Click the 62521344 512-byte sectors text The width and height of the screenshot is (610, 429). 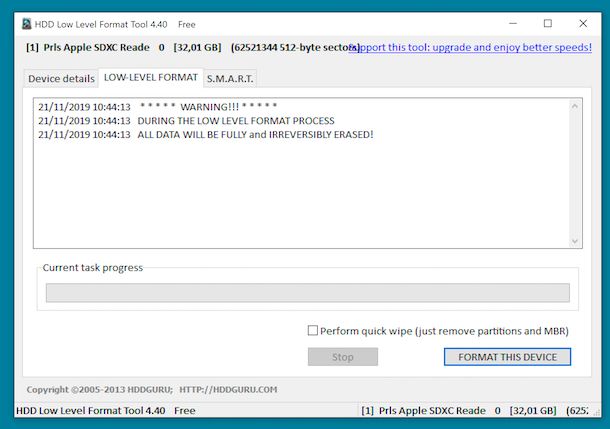(x=295, y=47)
